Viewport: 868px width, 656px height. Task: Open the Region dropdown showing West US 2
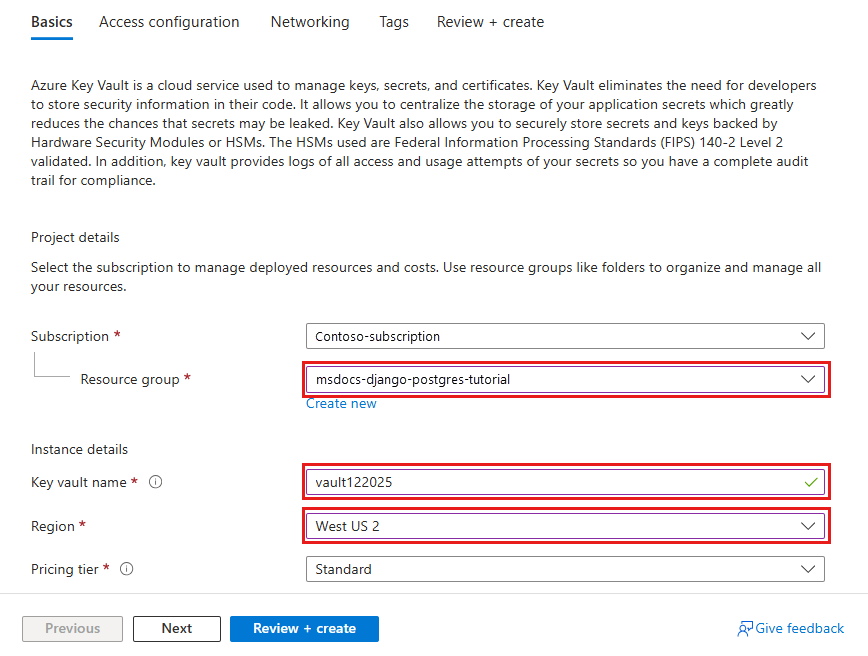pos(565,526)
